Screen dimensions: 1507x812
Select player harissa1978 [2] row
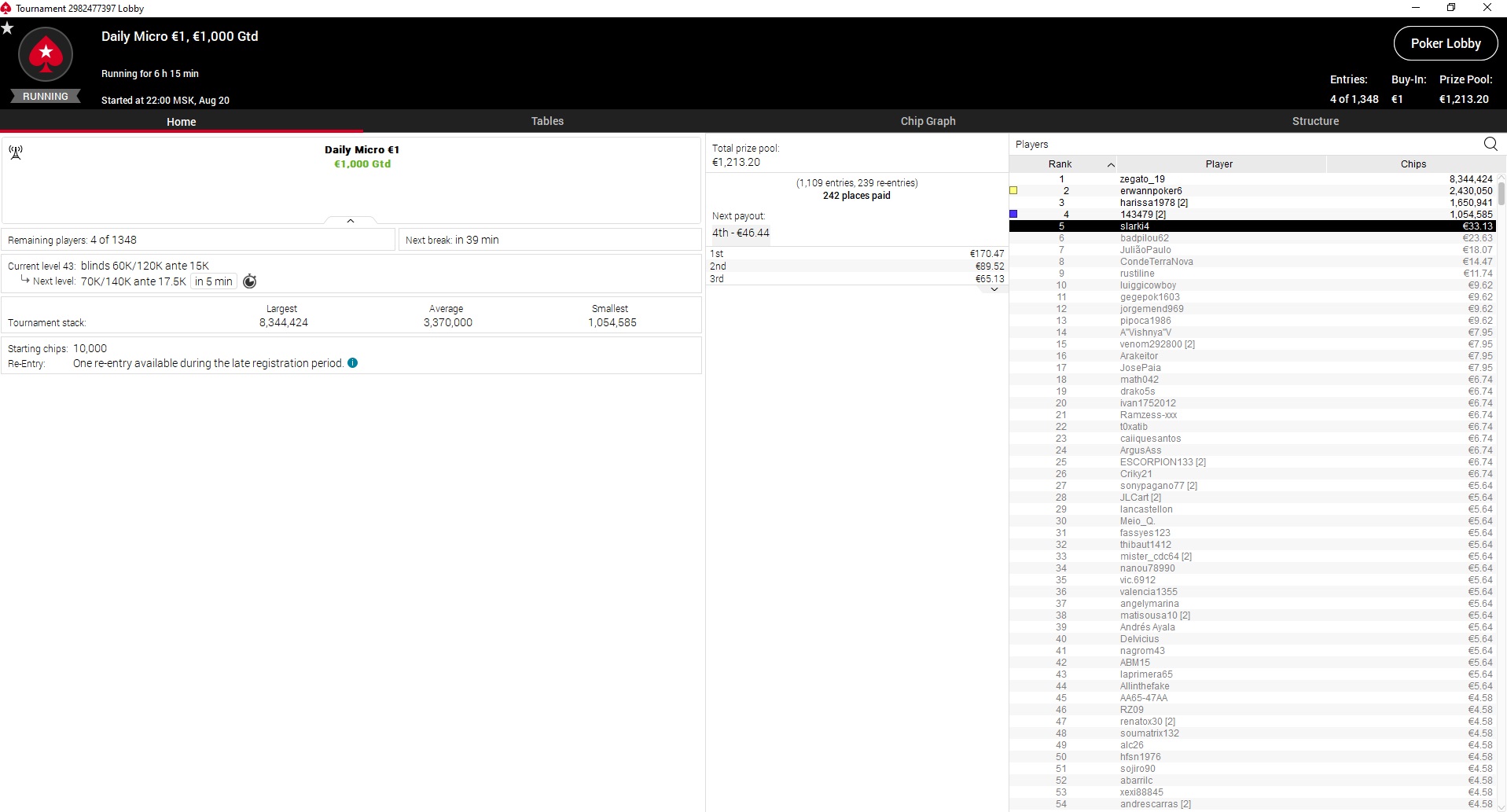tap(1252, 203)
